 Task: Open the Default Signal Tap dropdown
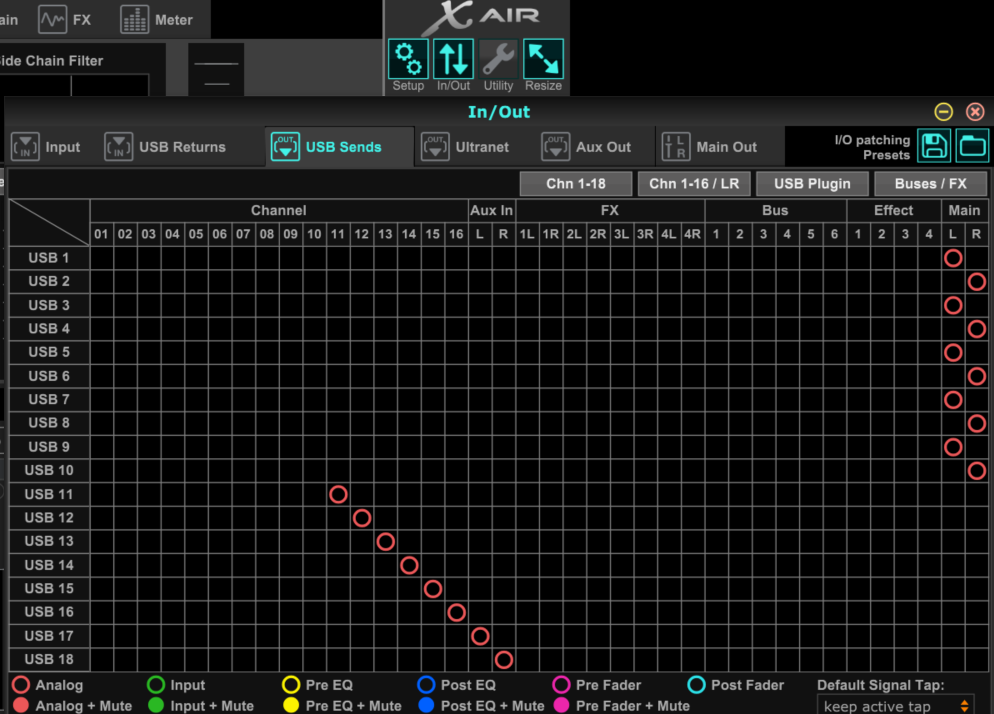click(x=895, y=706)
